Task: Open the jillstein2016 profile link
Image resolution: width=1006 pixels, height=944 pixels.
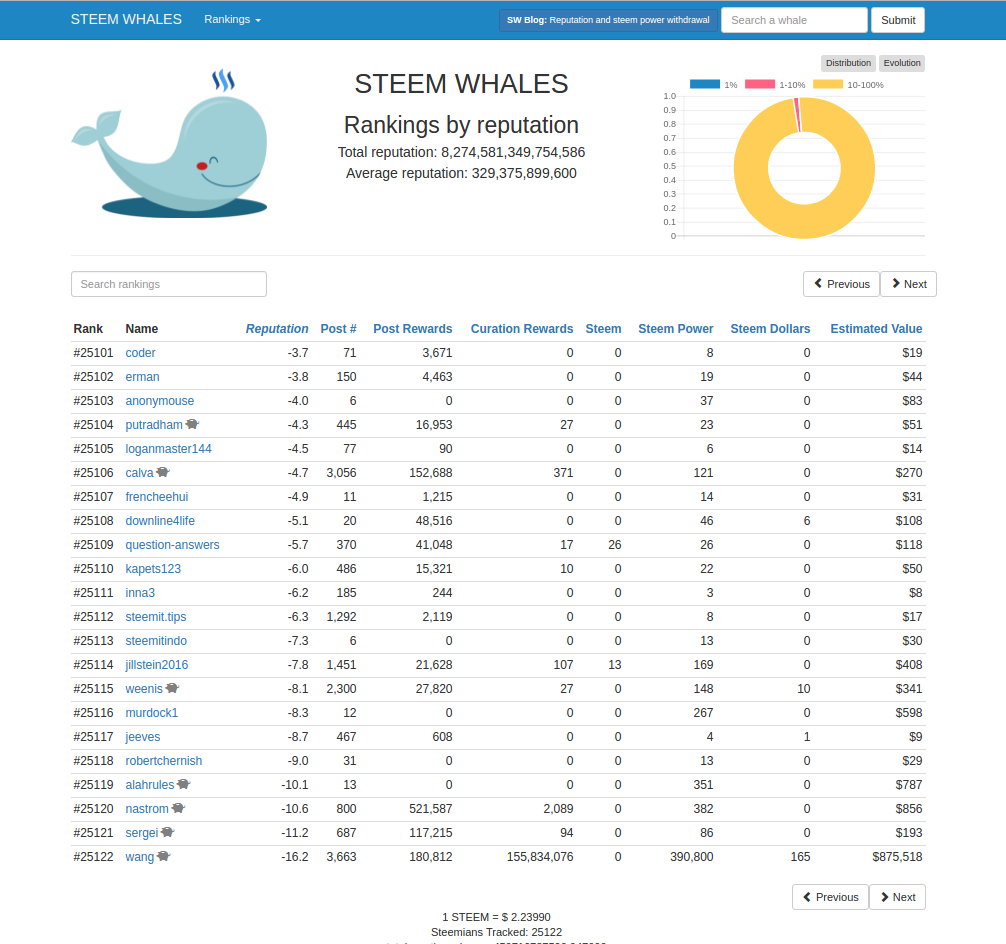Action: tap(157, 664)
